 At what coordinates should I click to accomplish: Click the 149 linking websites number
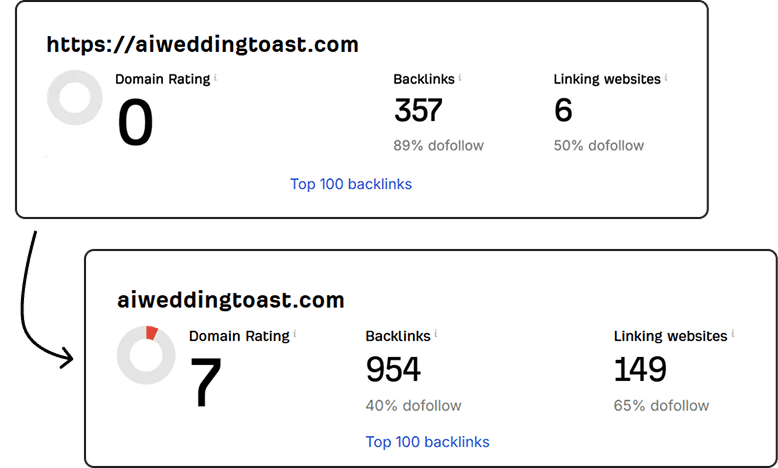click(x=640, y=369)
